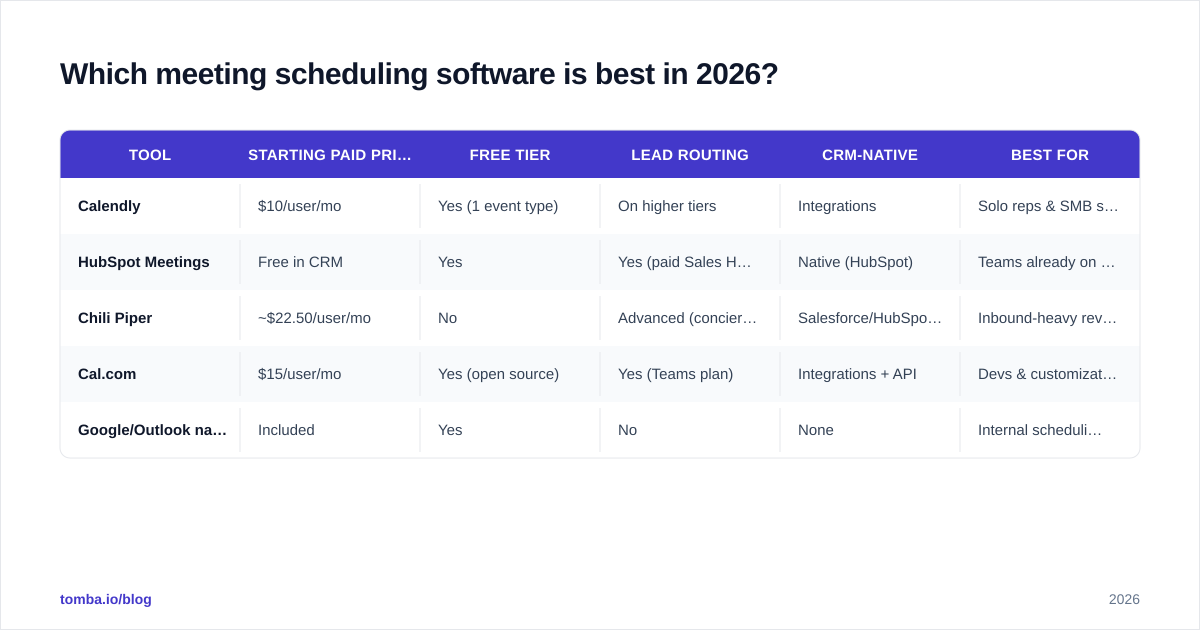Click the Inbound-heavy rev… cell
This screenshot has width=1200, height=630.
point(1048,318)
